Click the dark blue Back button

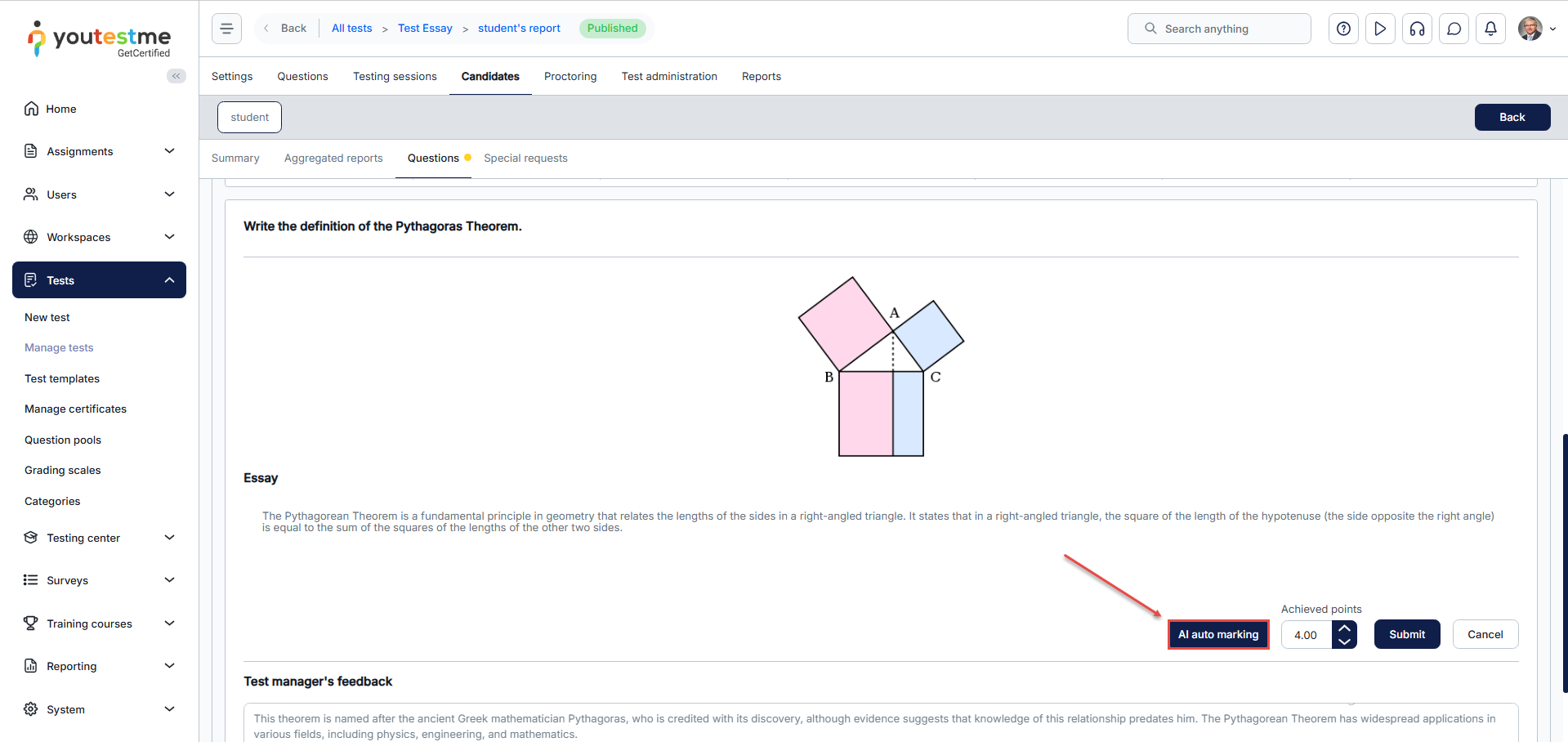[x=1512, y=117]
